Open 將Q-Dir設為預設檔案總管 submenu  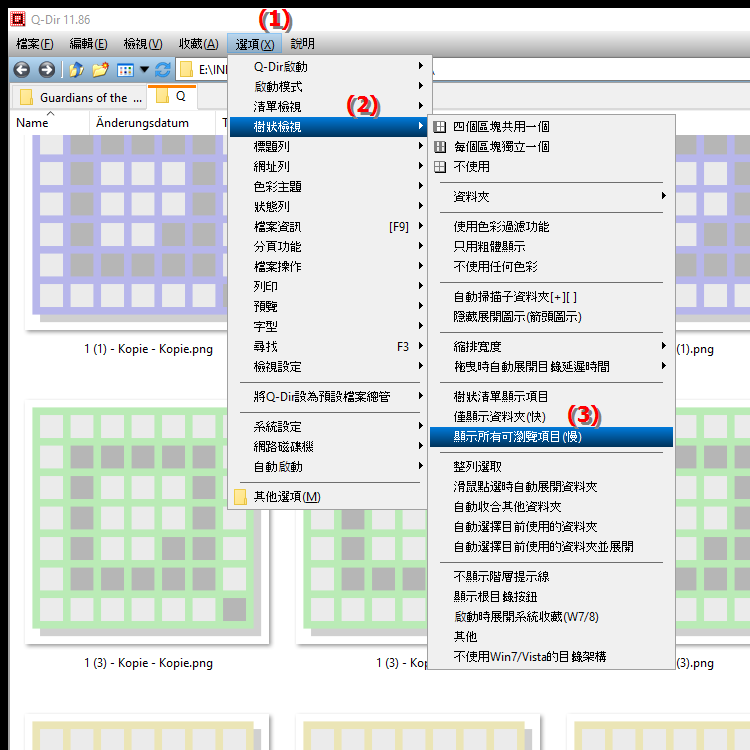330,397
